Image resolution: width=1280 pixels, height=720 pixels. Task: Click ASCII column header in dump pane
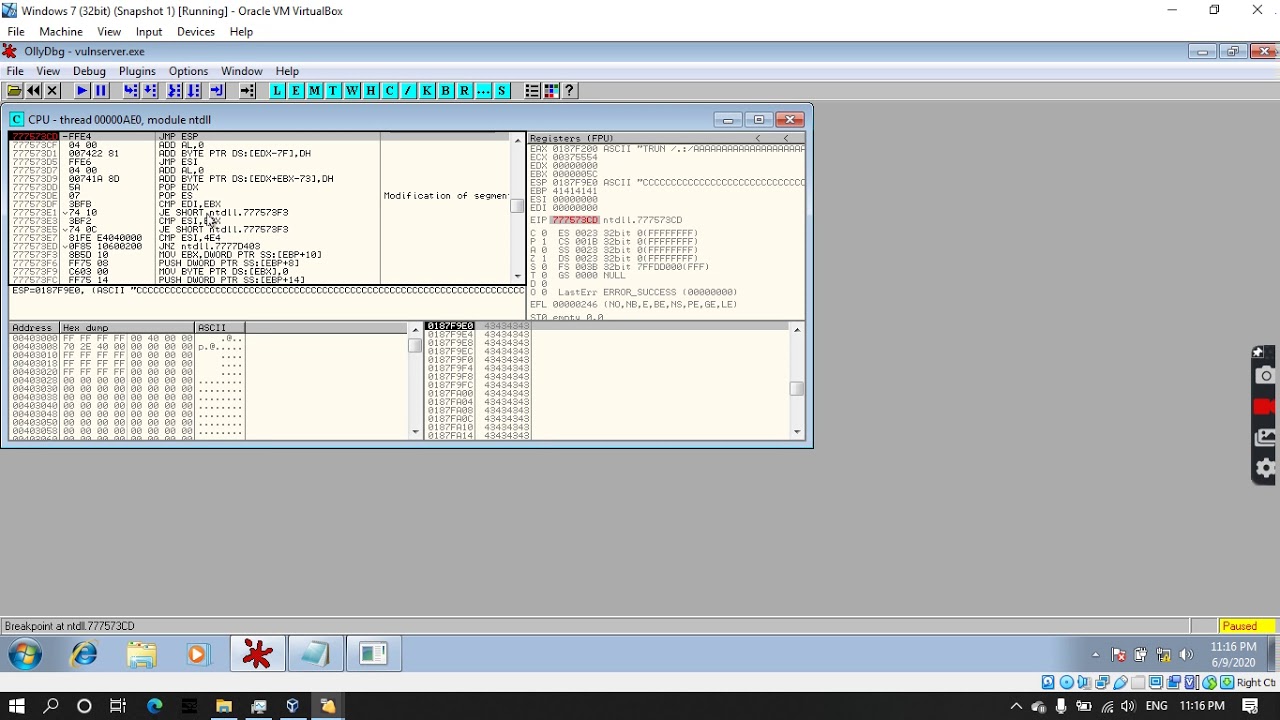tap(219, 328)
